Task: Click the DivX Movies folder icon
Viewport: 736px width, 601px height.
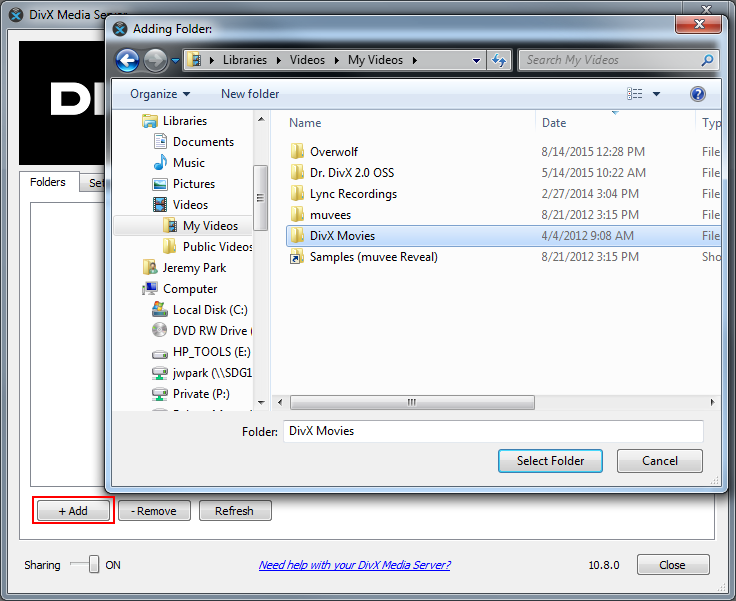Action: coord(297,236)
